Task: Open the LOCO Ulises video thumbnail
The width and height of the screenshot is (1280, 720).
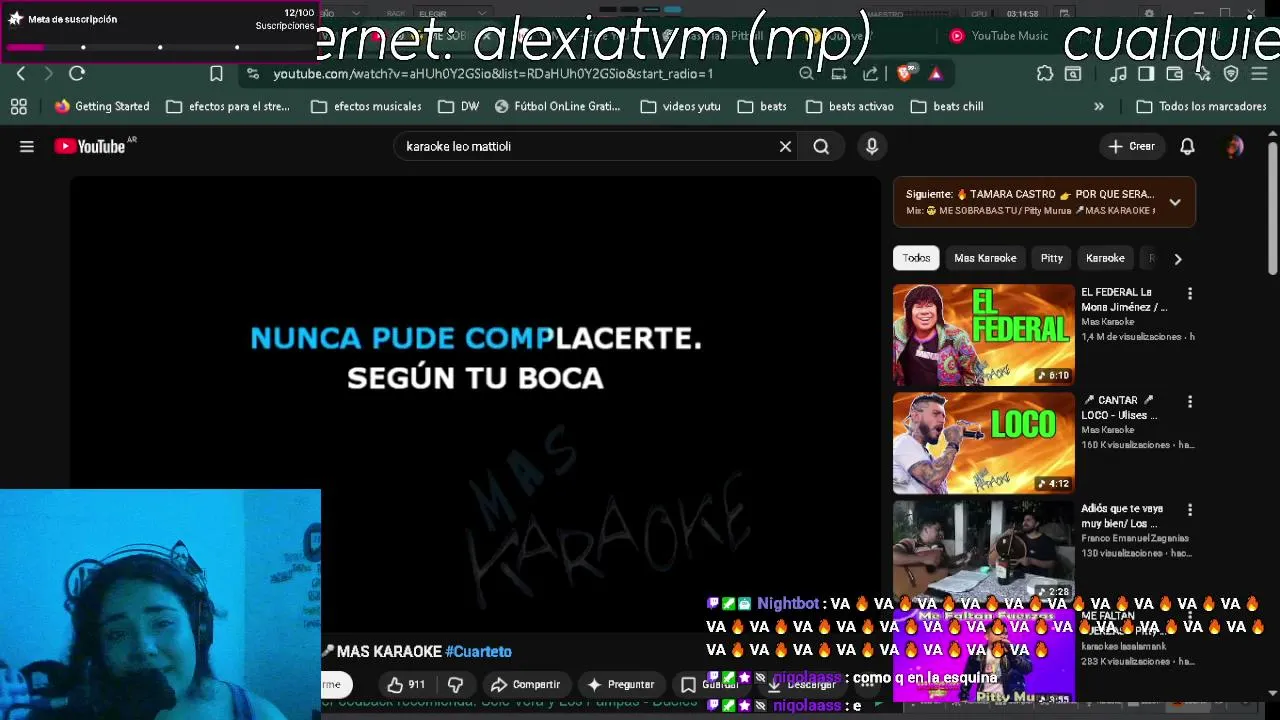Action: [984, 443]
